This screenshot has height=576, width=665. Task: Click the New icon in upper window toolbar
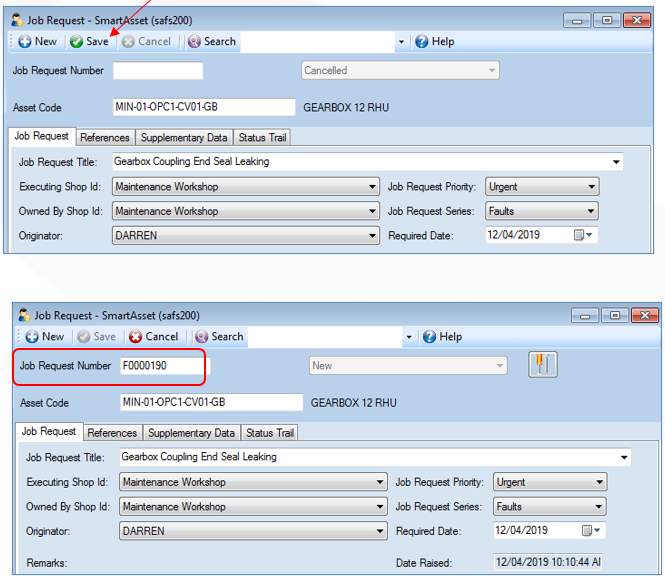coord(25,42)
